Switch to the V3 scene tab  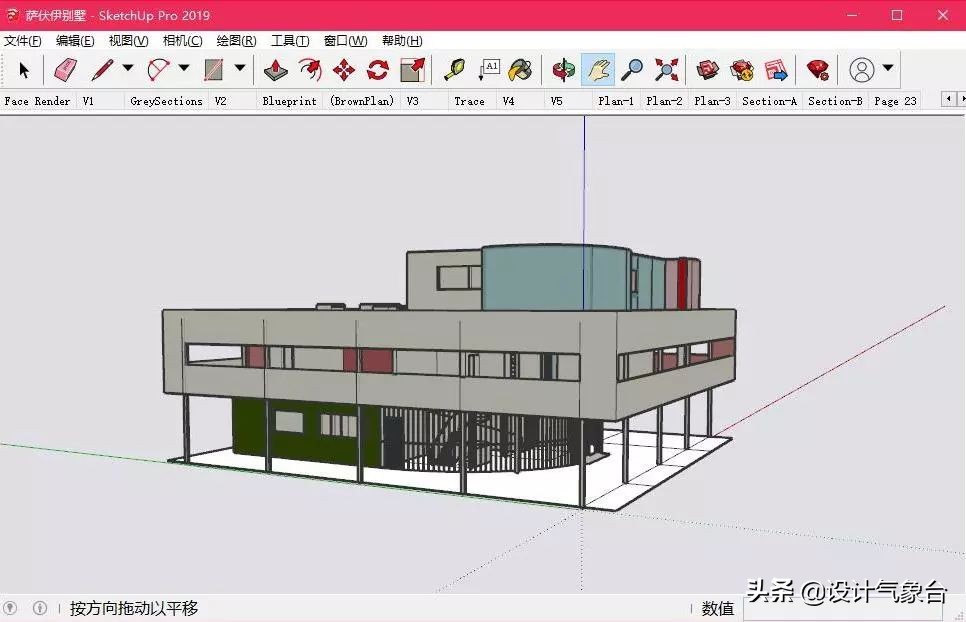point(413,101)
